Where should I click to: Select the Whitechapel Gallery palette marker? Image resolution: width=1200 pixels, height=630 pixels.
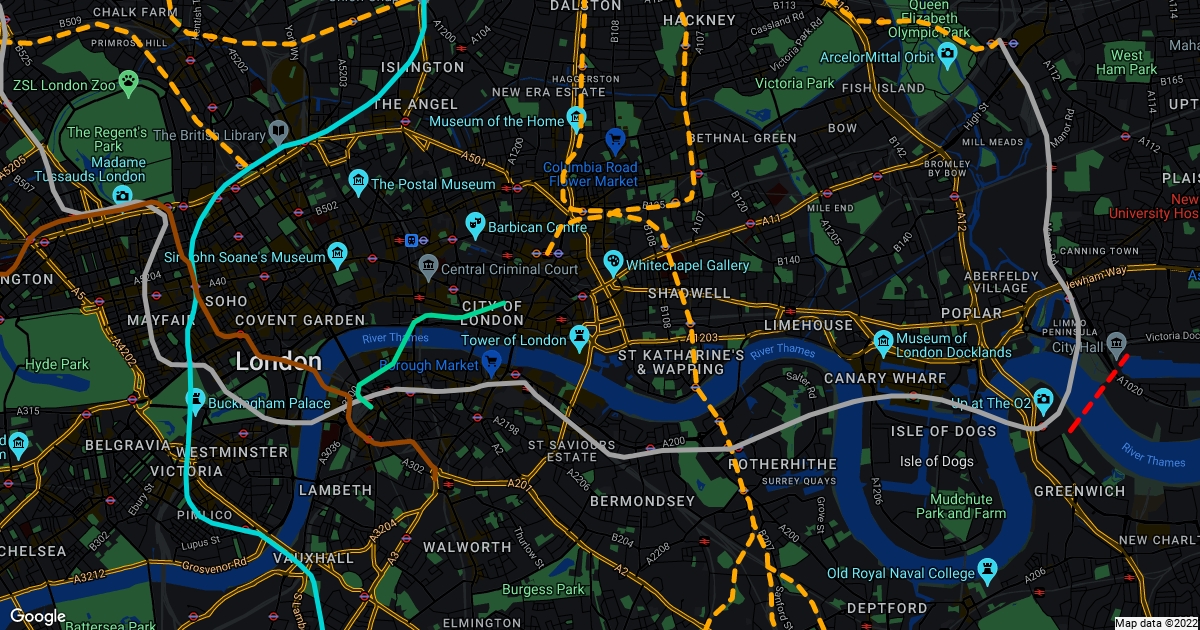point(612,262)
